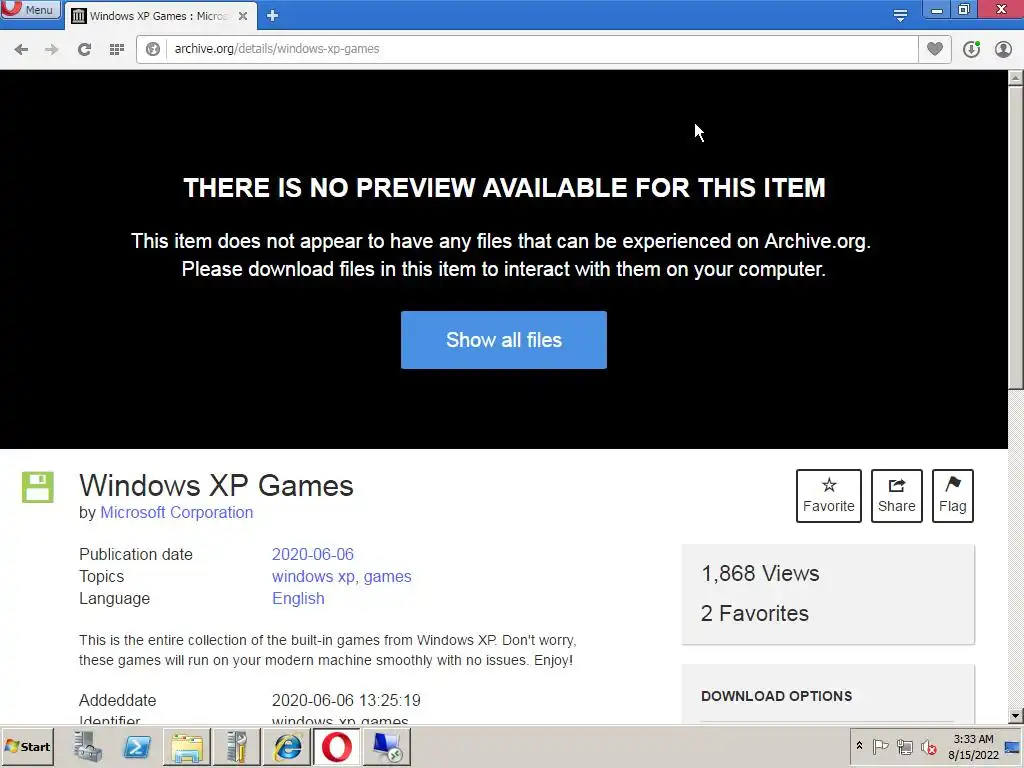
Task: Show hidden tray icons arrow
Action: 859,746
